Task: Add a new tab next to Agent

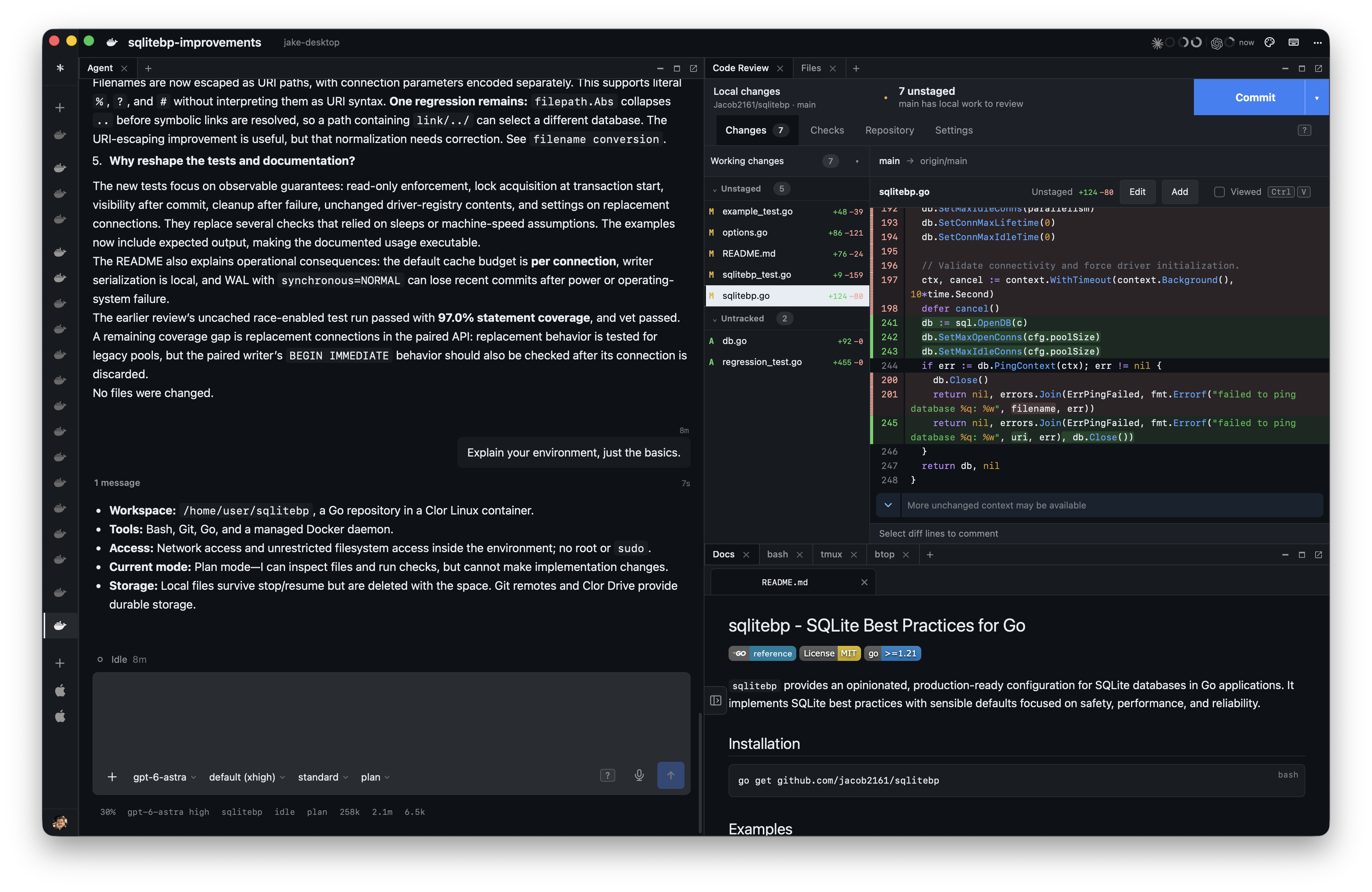Action: point(148,68)
